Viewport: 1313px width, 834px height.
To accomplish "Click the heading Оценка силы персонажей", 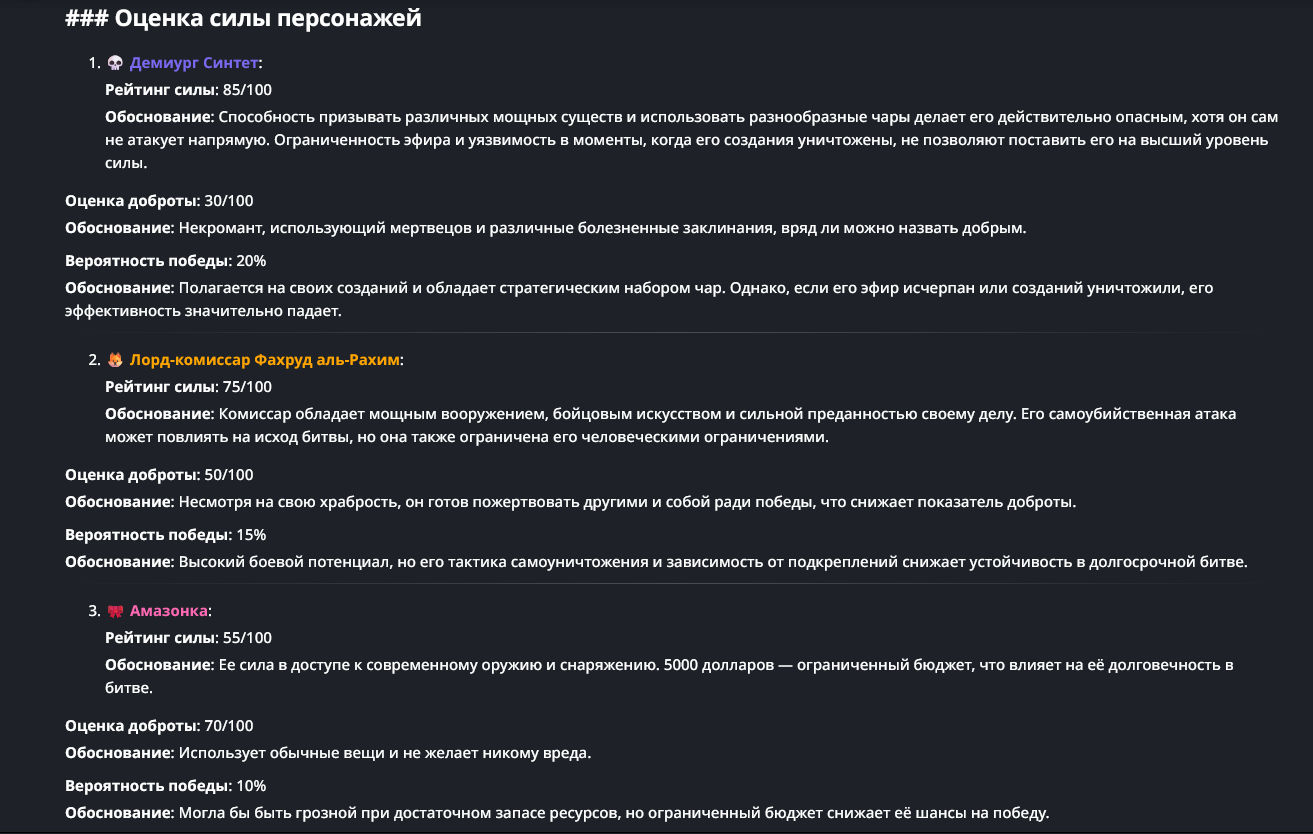I will click(243, 18).
